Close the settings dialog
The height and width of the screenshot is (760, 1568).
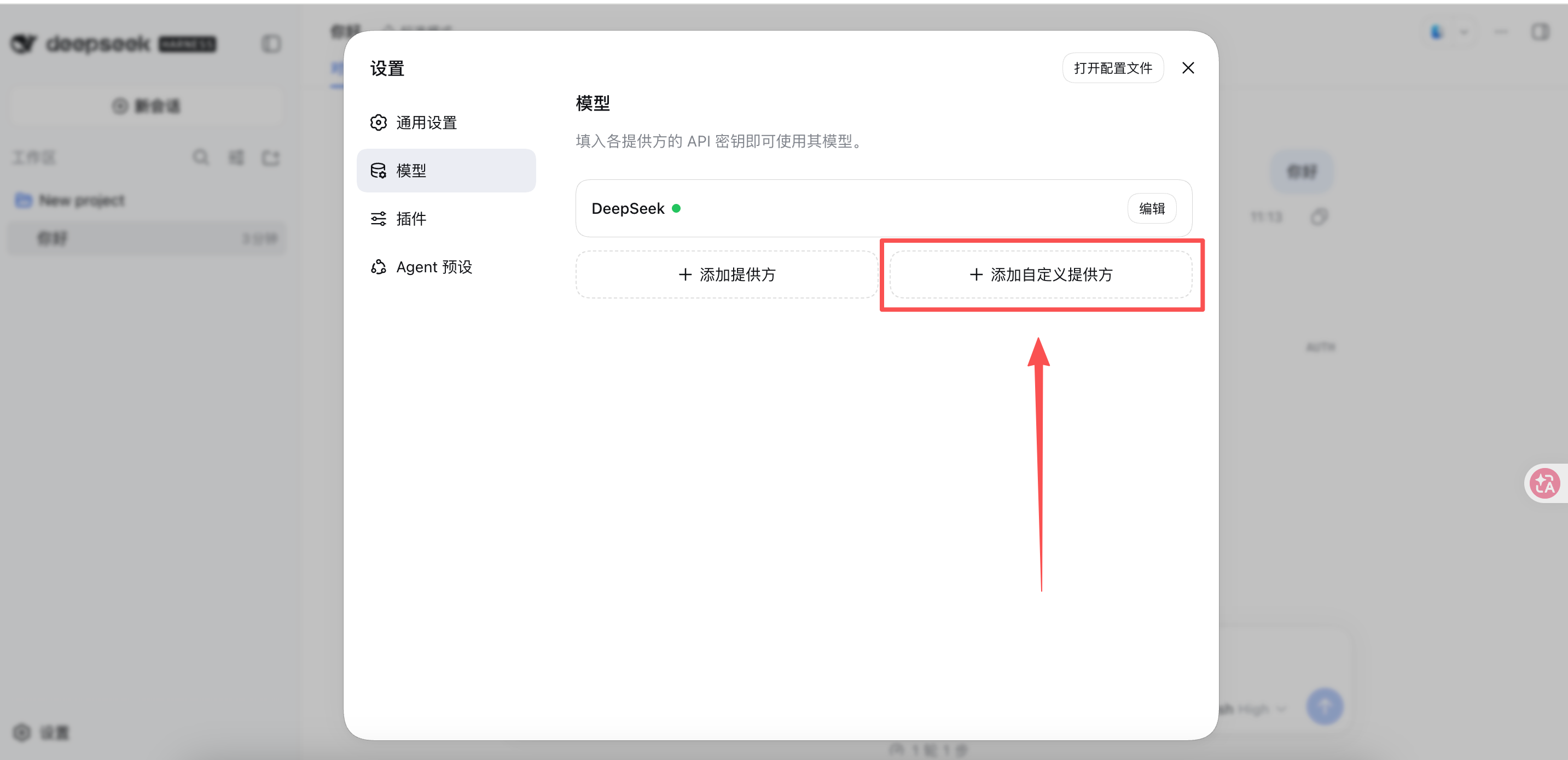coord(1188,68)
